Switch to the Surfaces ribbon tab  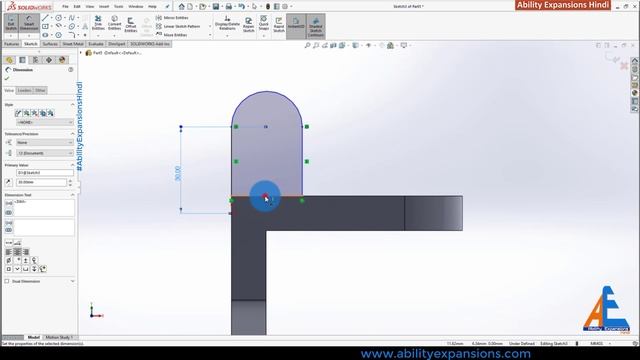pos(50,44)
